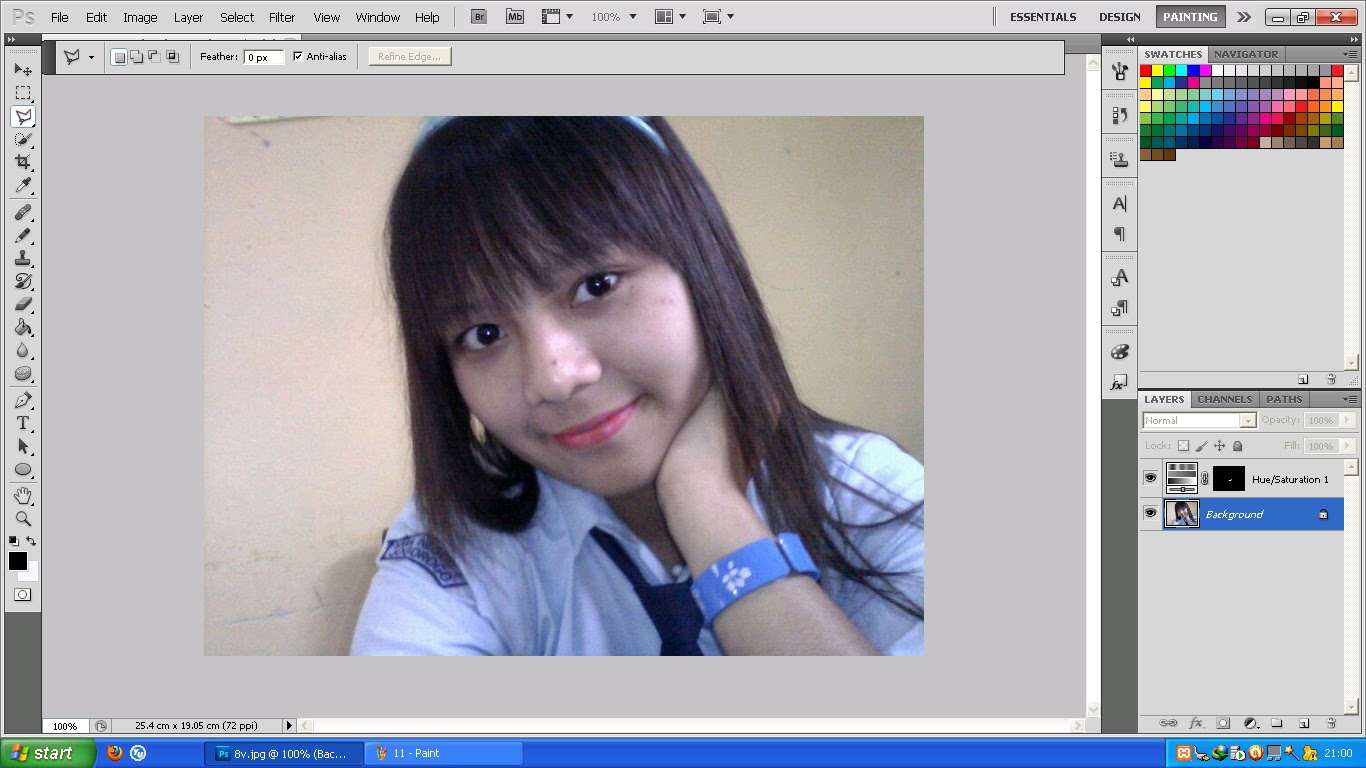Image resolution: width=1366 pixels, height=768 pixels.
Task: Select the Rectangular Marquee tool
Action: tap(22, 93)
